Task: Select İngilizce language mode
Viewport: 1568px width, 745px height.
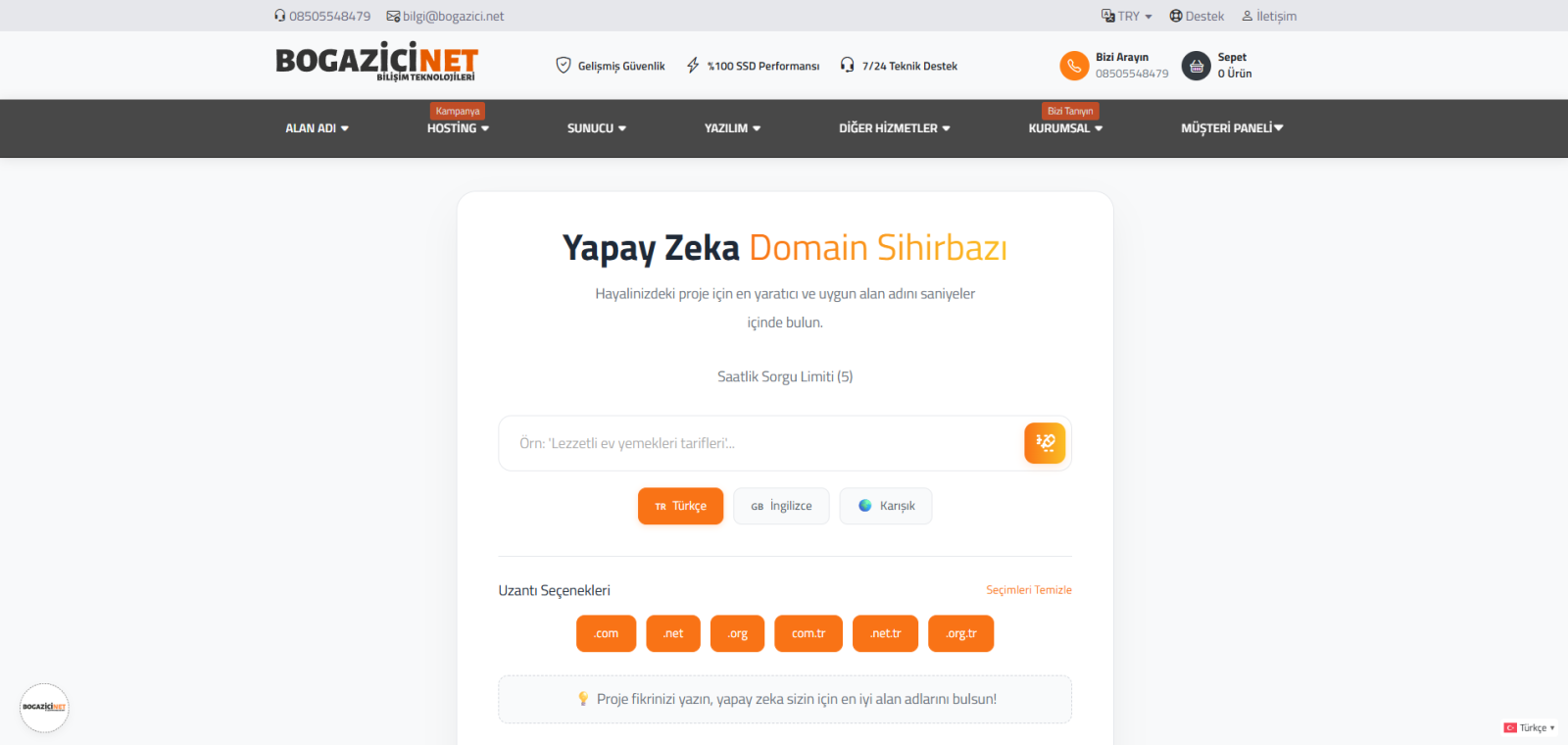Action: pyautogui.click(x=781, y=506)
